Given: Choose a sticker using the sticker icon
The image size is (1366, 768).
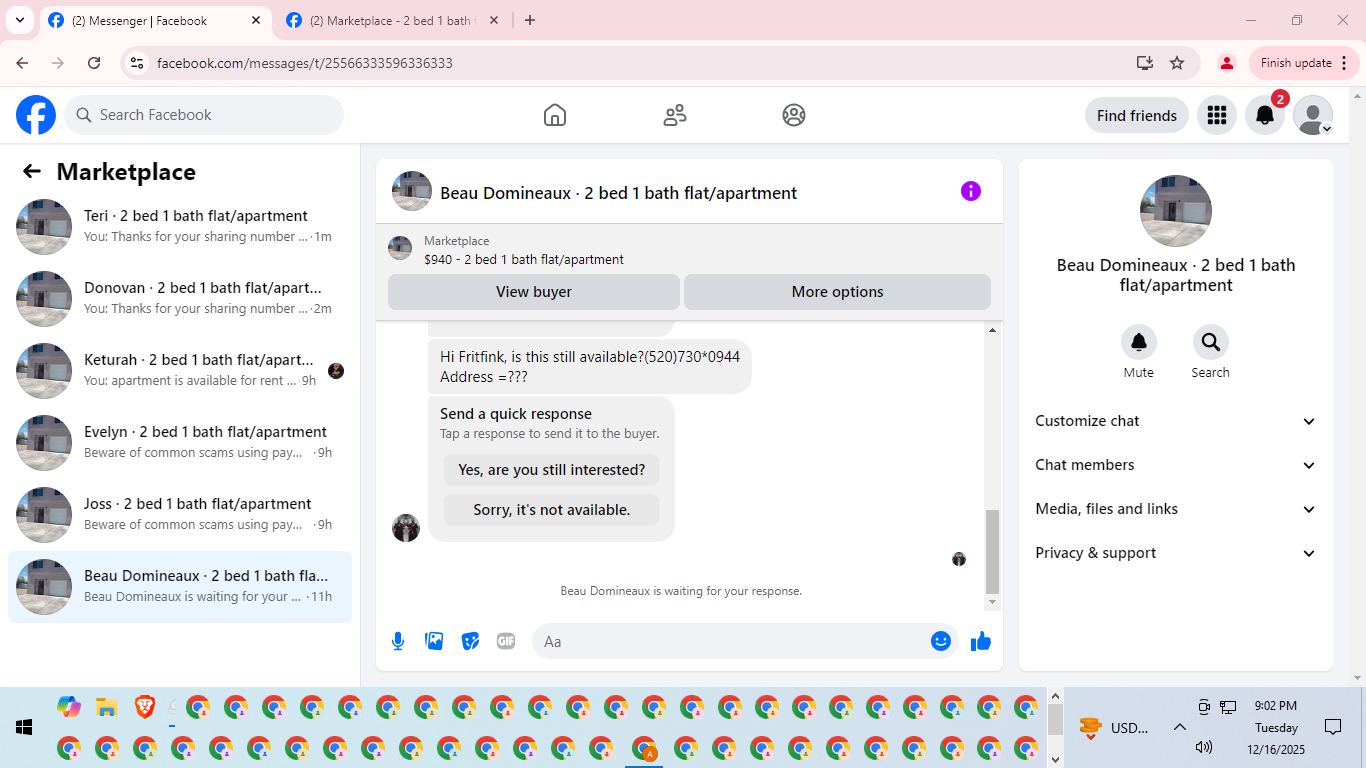Looking at the screenshot, I should [x=470, y=641].
